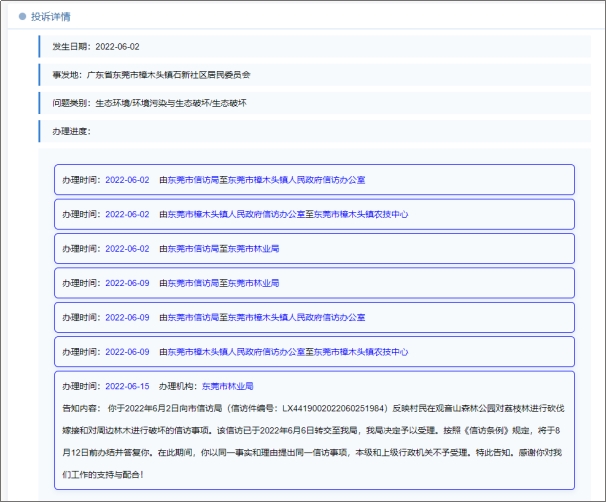Image resolution: width=607 pixels, height=502 pixels.
Task: Click the 告知内容 notice paragraph
Action: point(314,441)
